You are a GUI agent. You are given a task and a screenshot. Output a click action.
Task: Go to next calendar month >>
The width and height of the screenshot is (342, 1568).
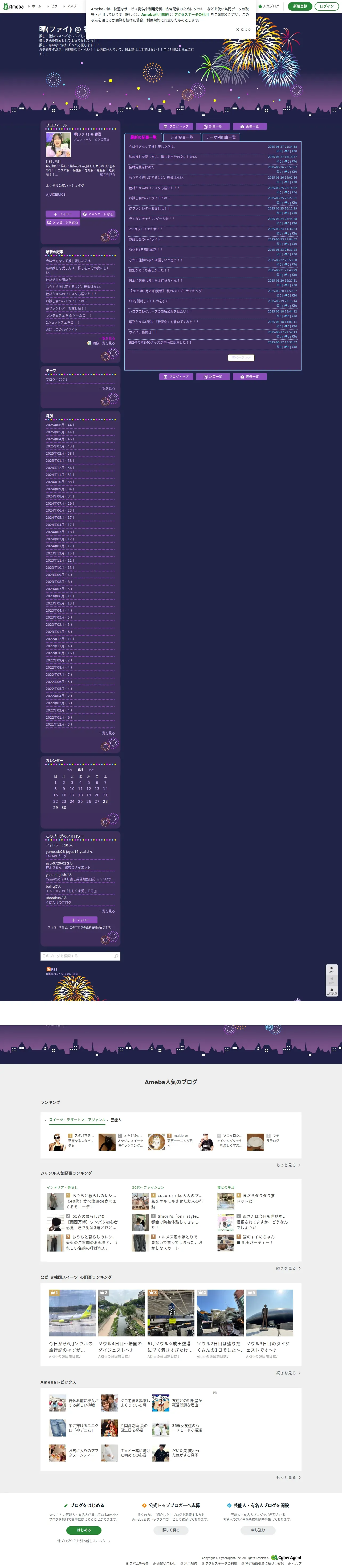pyautogui.click(x=91, y=769)
